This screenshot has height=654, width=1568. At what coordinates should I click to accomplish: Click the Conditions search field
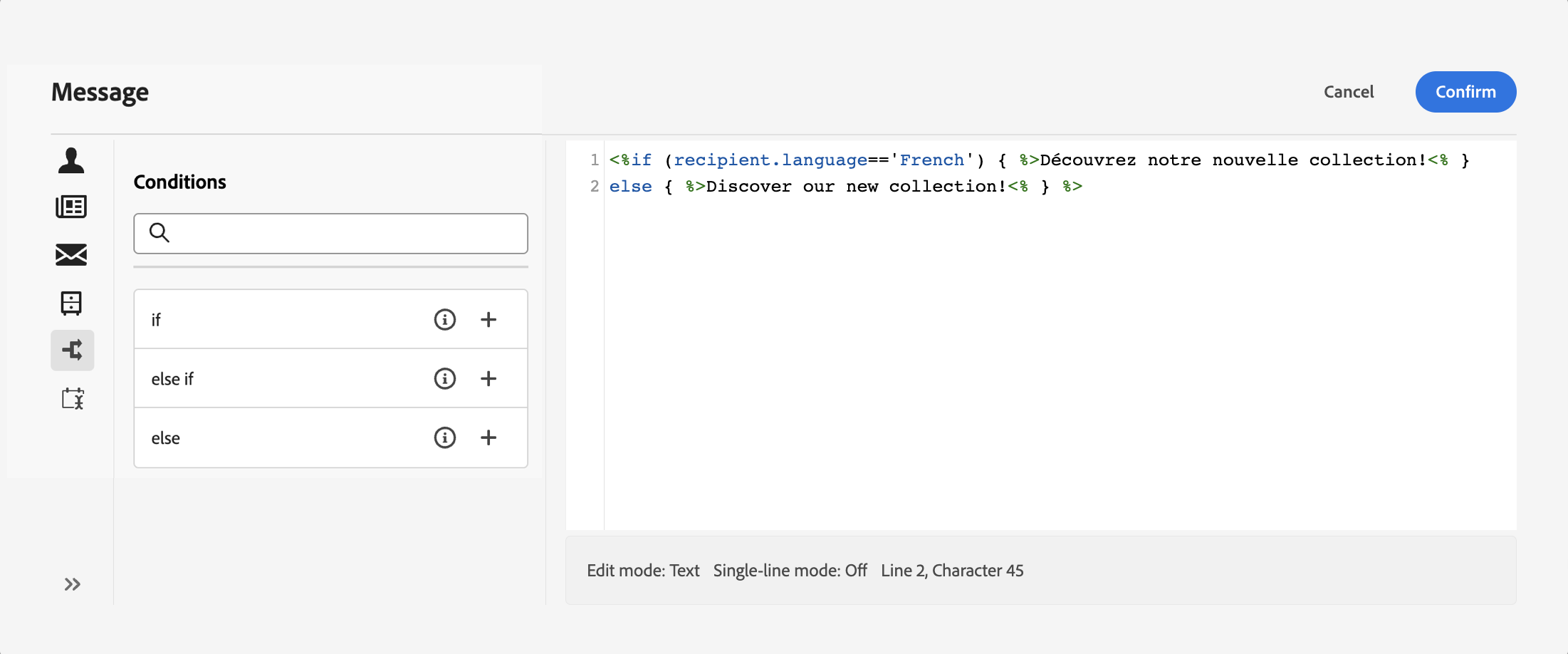coord(342,234)
